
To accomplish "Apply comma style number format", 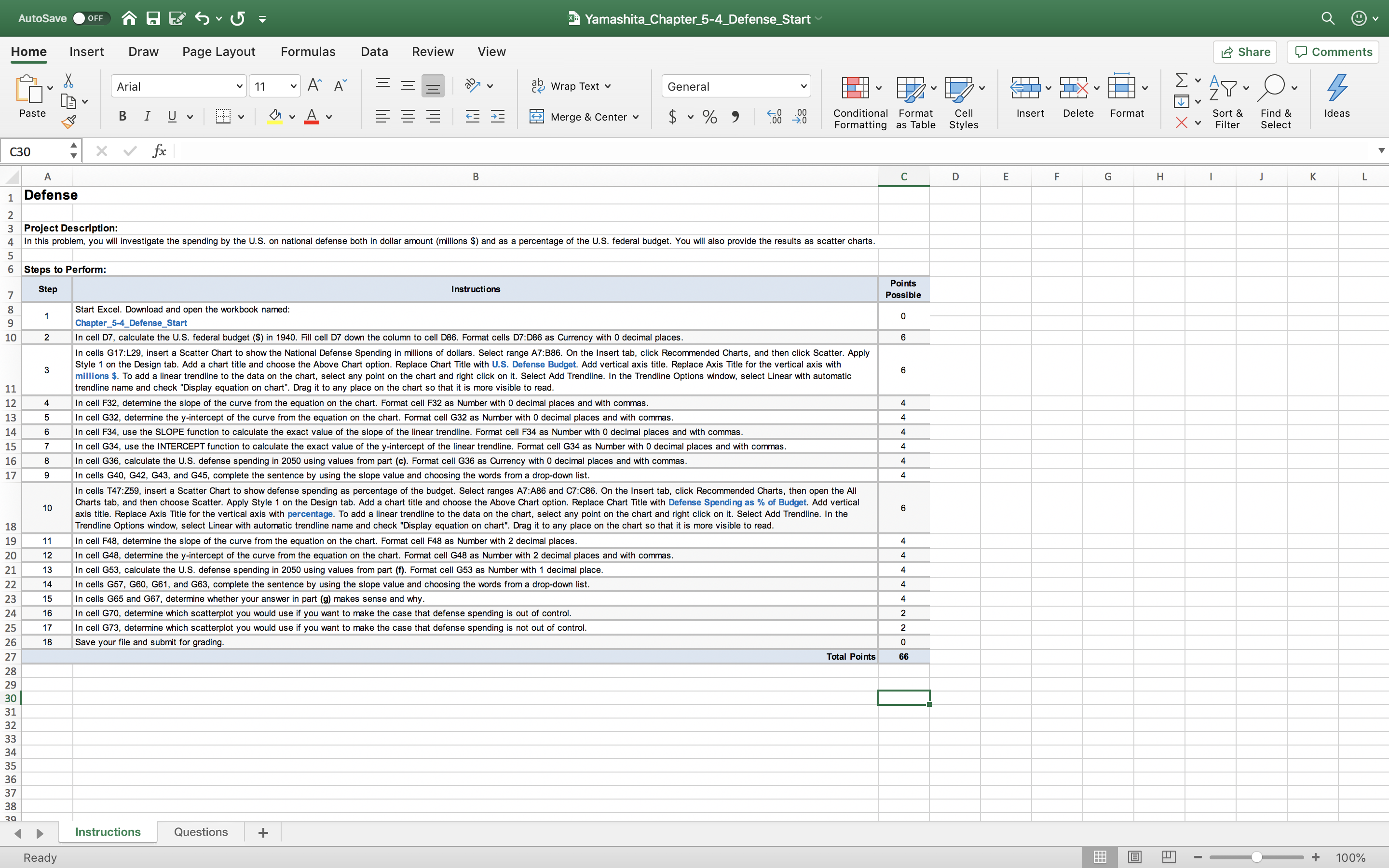I will (735, 117).
